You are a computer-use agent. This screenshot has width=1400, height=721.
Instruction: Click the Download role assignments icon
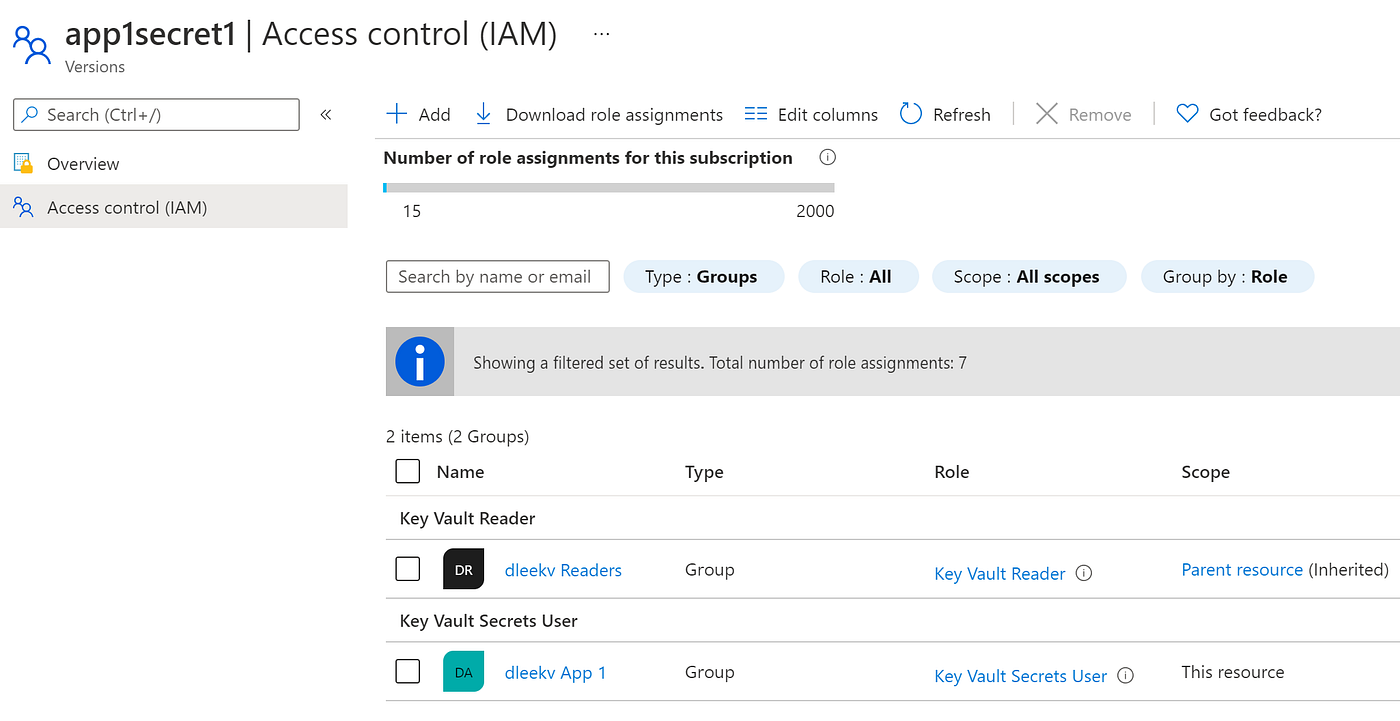pos(483,114)
